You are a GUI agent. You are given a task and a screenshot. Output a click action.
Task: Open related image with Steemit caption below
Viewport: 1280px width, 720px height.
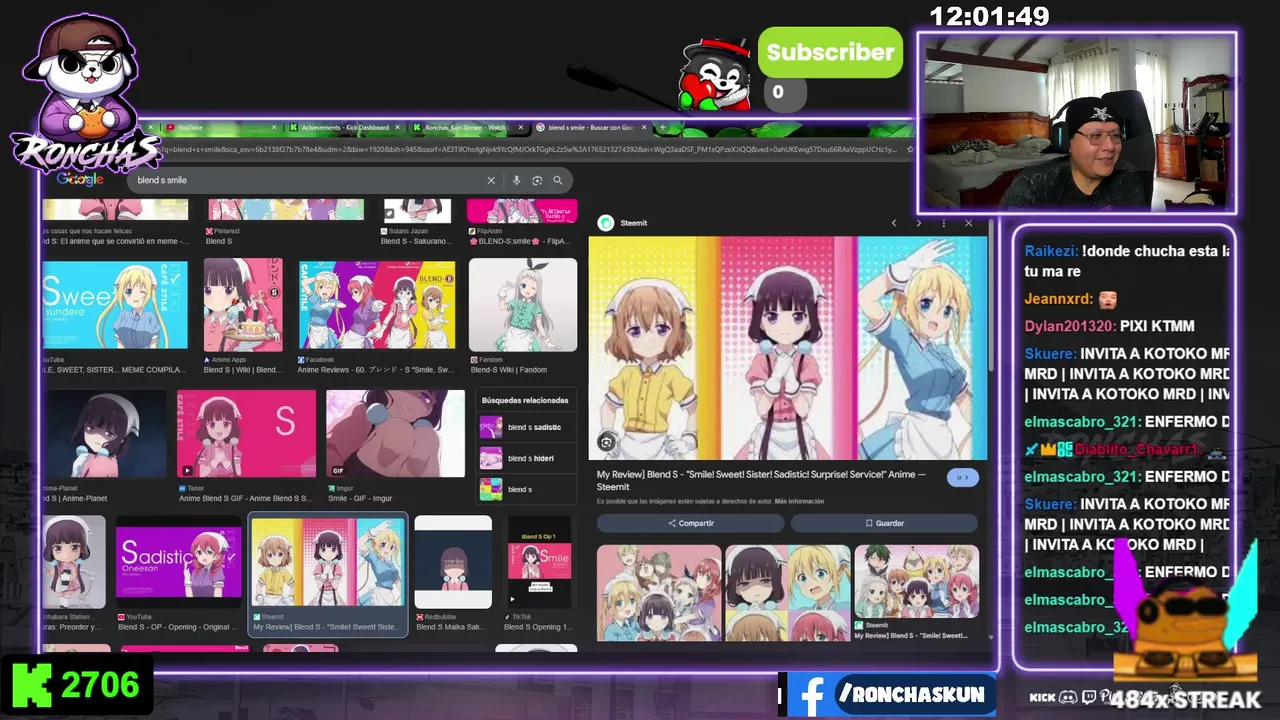(916, 581)
